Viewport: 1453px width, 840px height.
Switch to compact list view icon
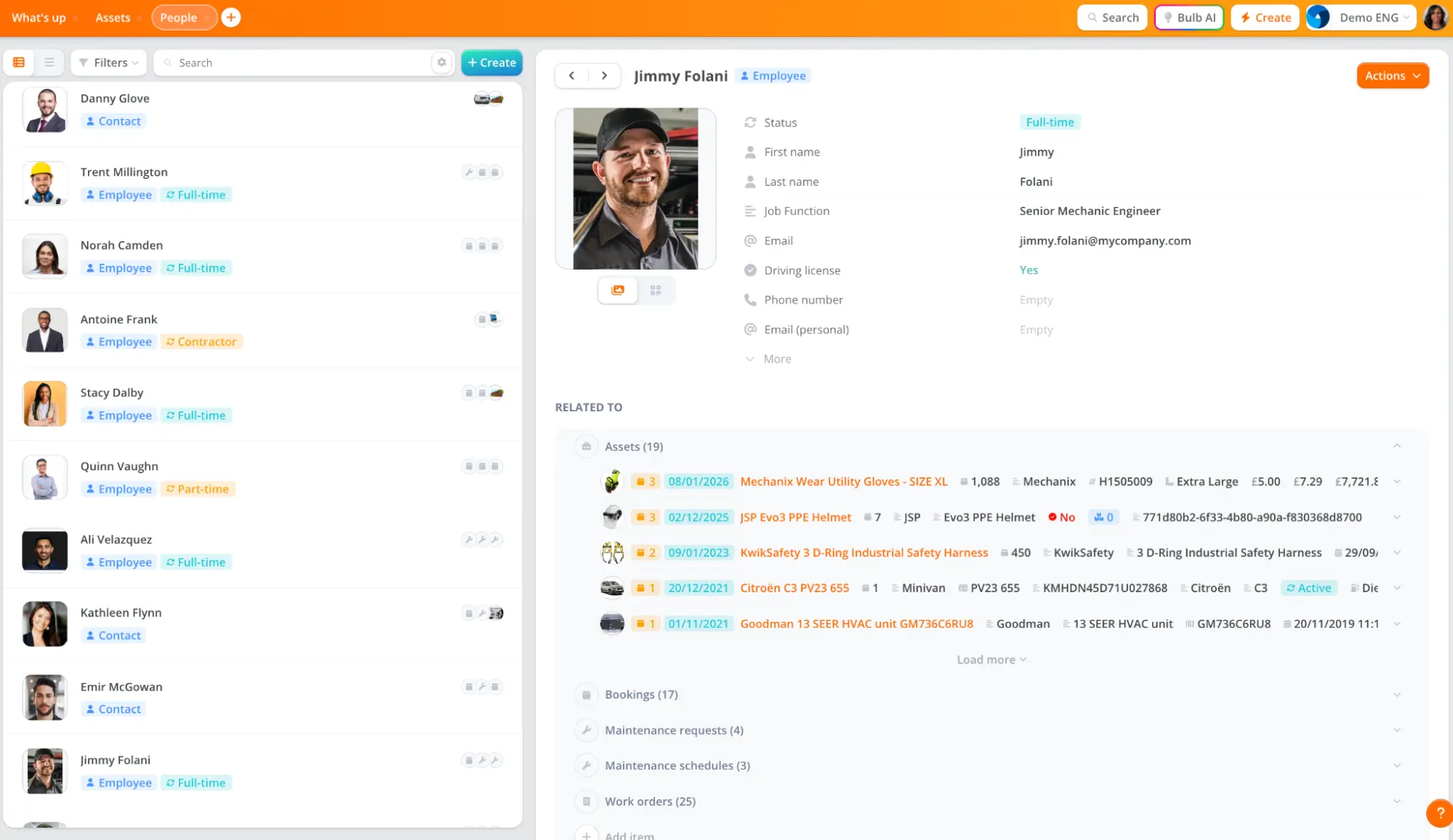49,62
